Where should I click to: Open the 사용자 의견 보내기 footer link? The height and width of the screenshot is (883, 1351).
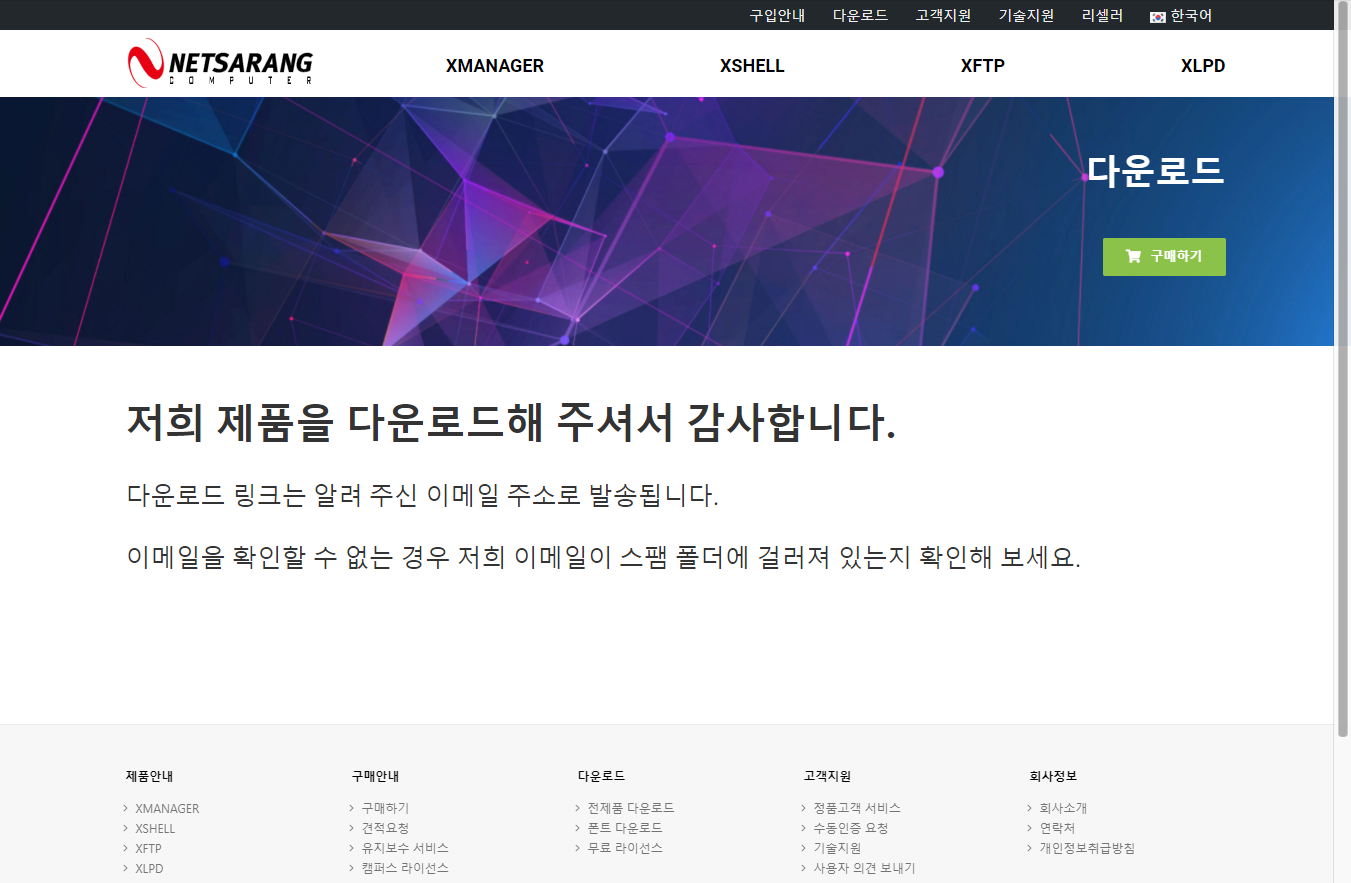point(864,868)
